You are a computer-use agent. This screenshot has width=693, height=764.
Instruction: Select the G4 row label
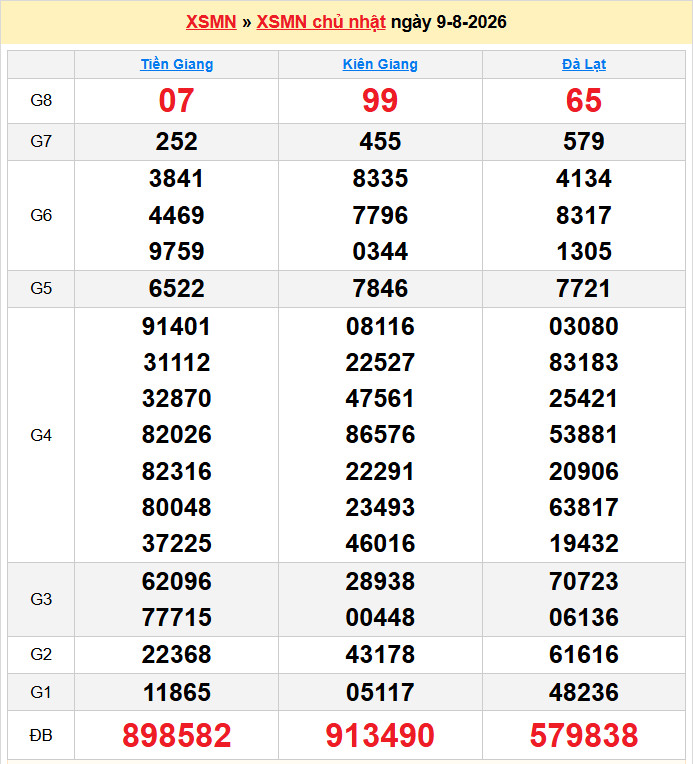(41, 435)
